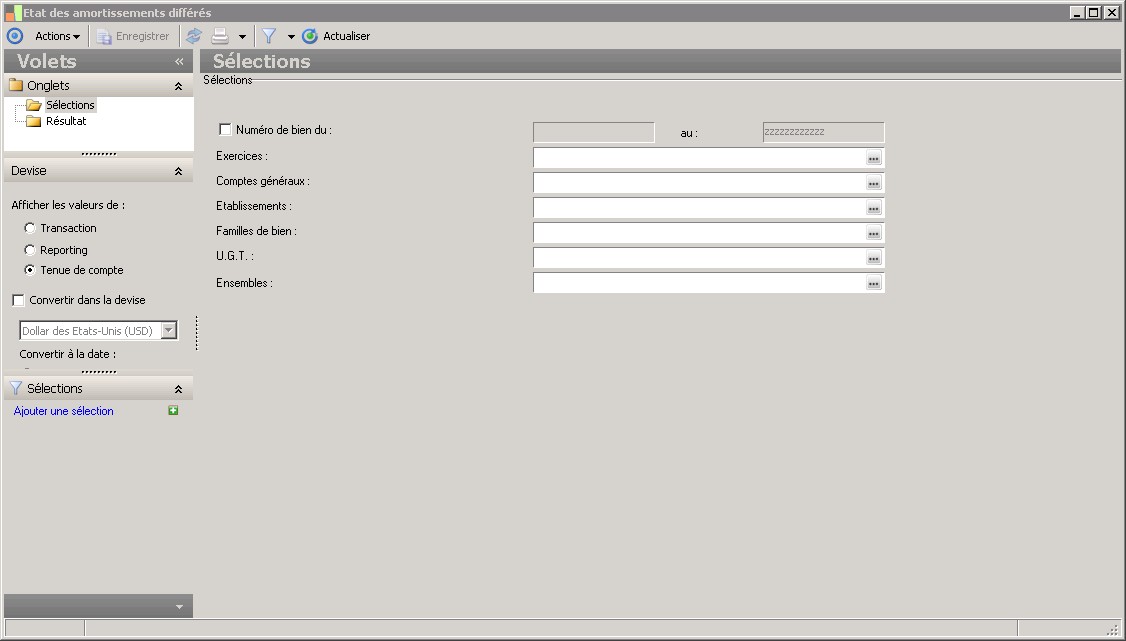The height and width of the screenshot is (641, 1126).
Task: Click the Familles de bien input field
Action: click(699, 233)
